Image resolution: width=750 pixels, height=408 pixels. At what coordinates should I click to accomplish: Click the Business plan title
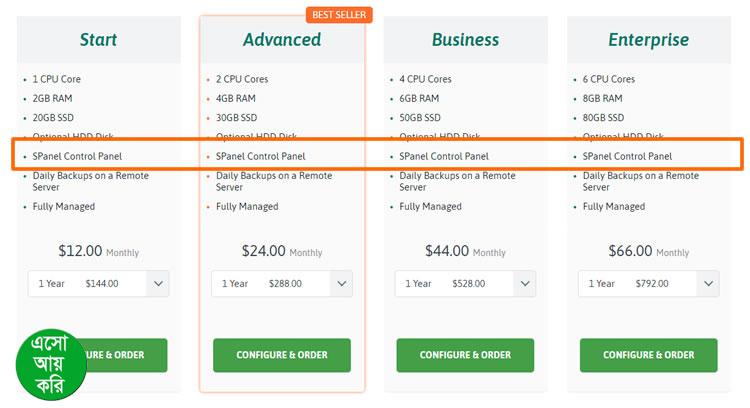[465, 40]
